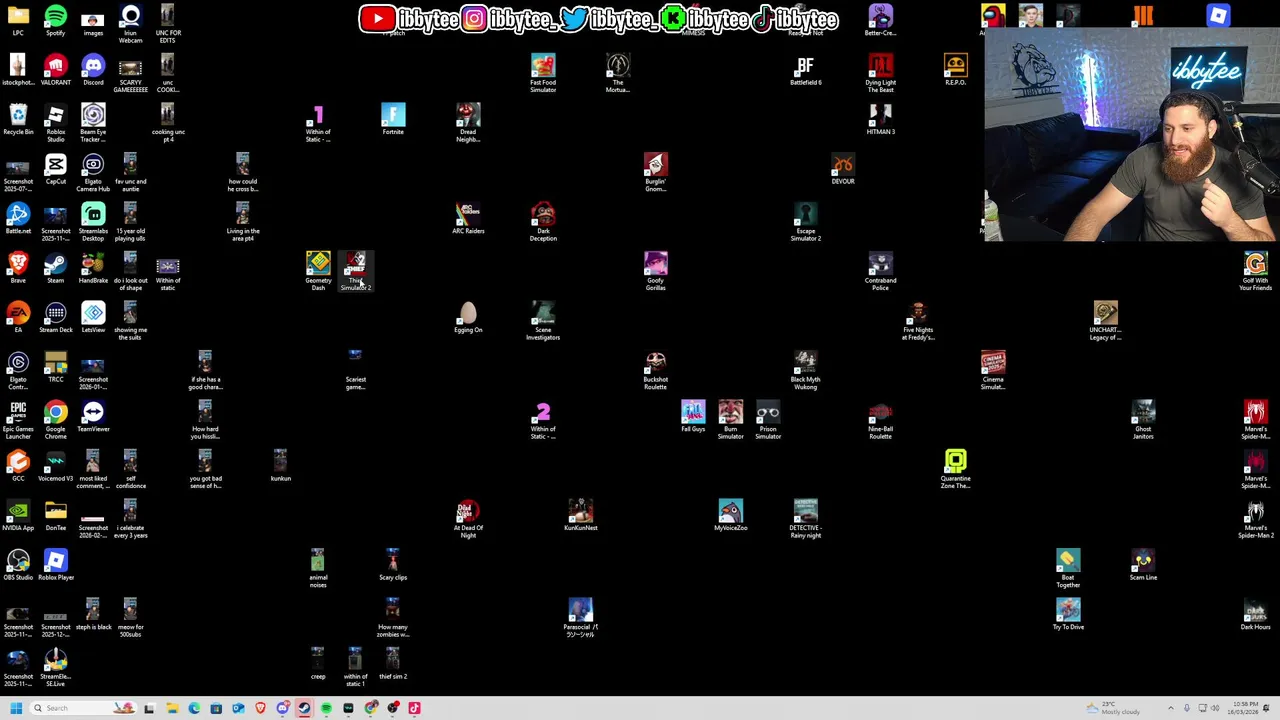Open the DEVOUR game shortcut
Screen dimensions: 1280x720
coord(843,170)
